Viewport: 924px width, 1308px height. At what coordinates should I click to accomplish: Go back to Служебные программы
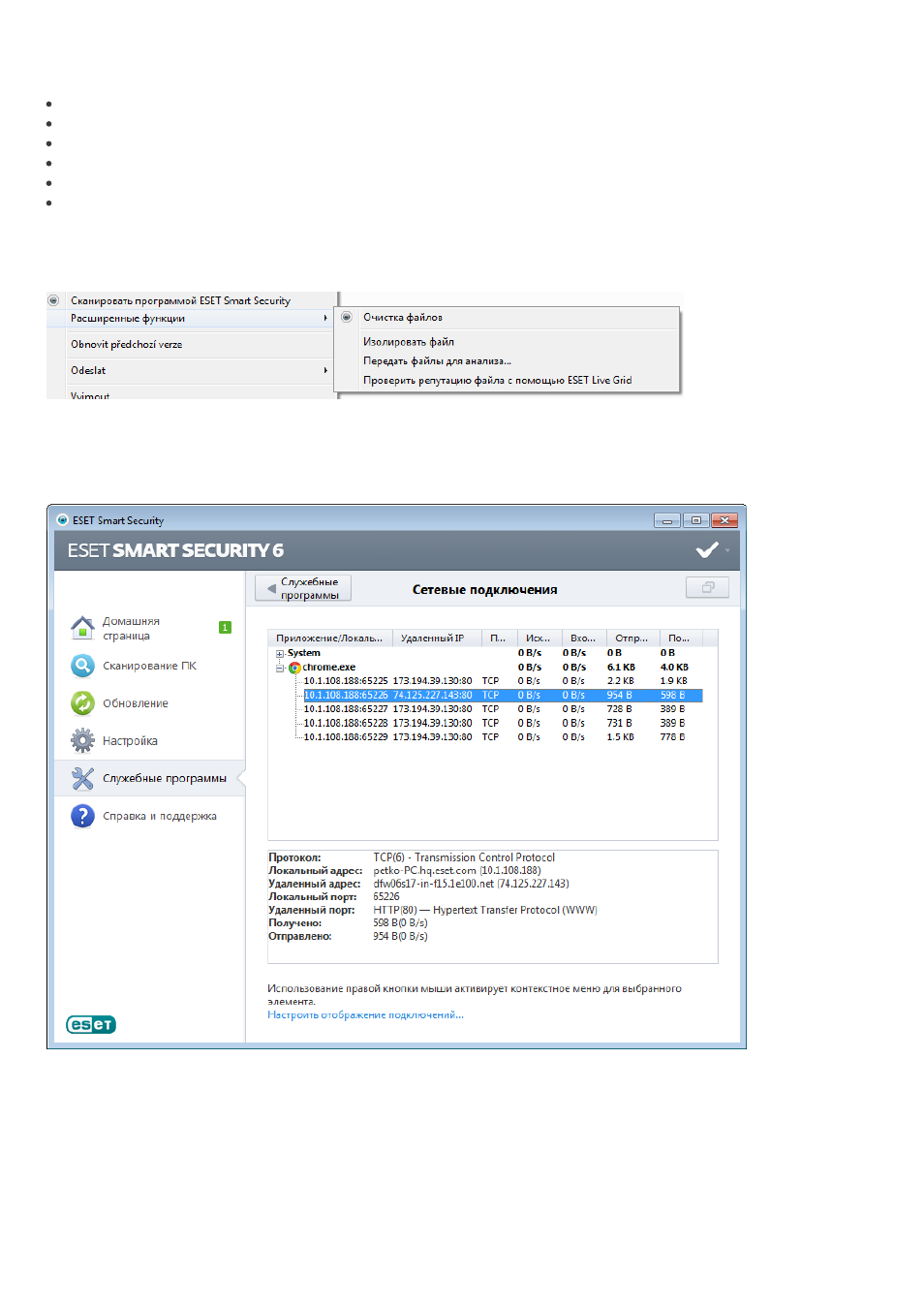point(302,588)
